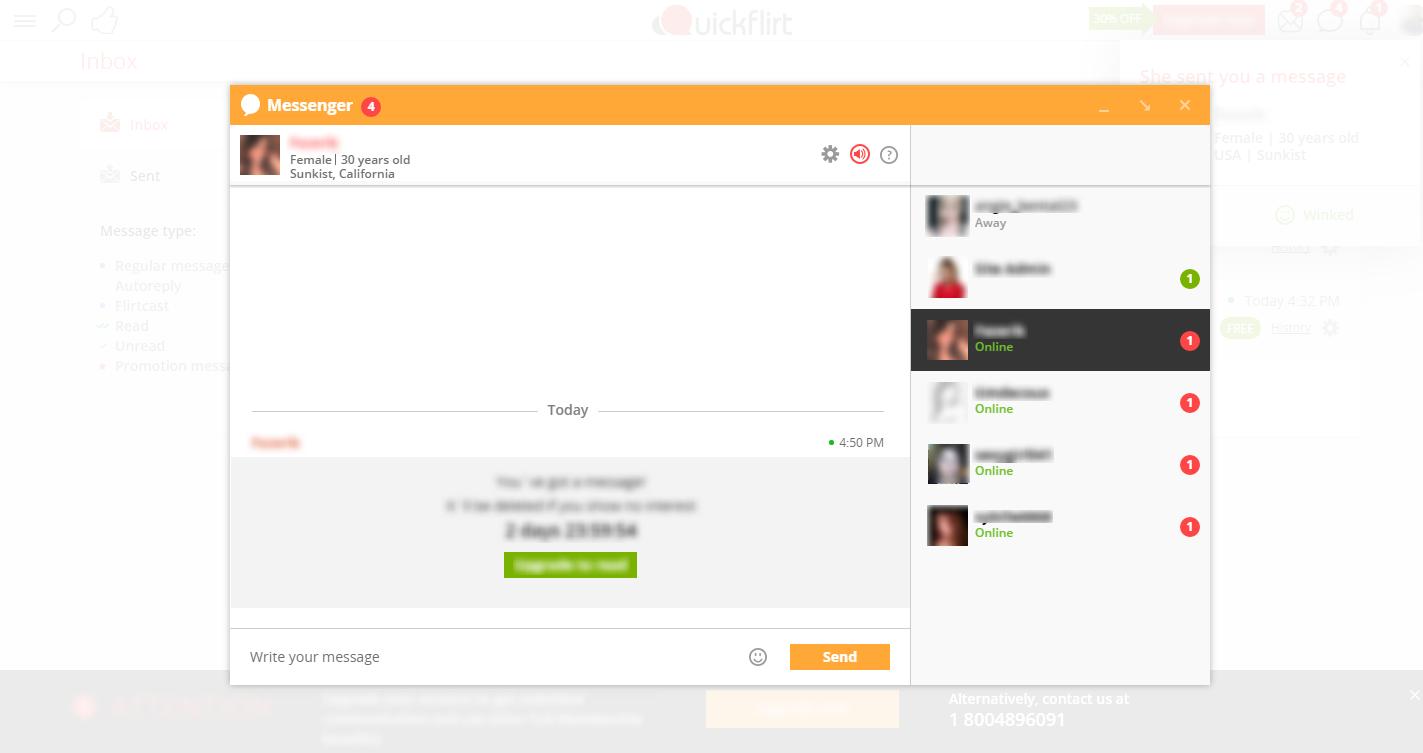Open messenger settings gear icon

[x=830, y=154]
